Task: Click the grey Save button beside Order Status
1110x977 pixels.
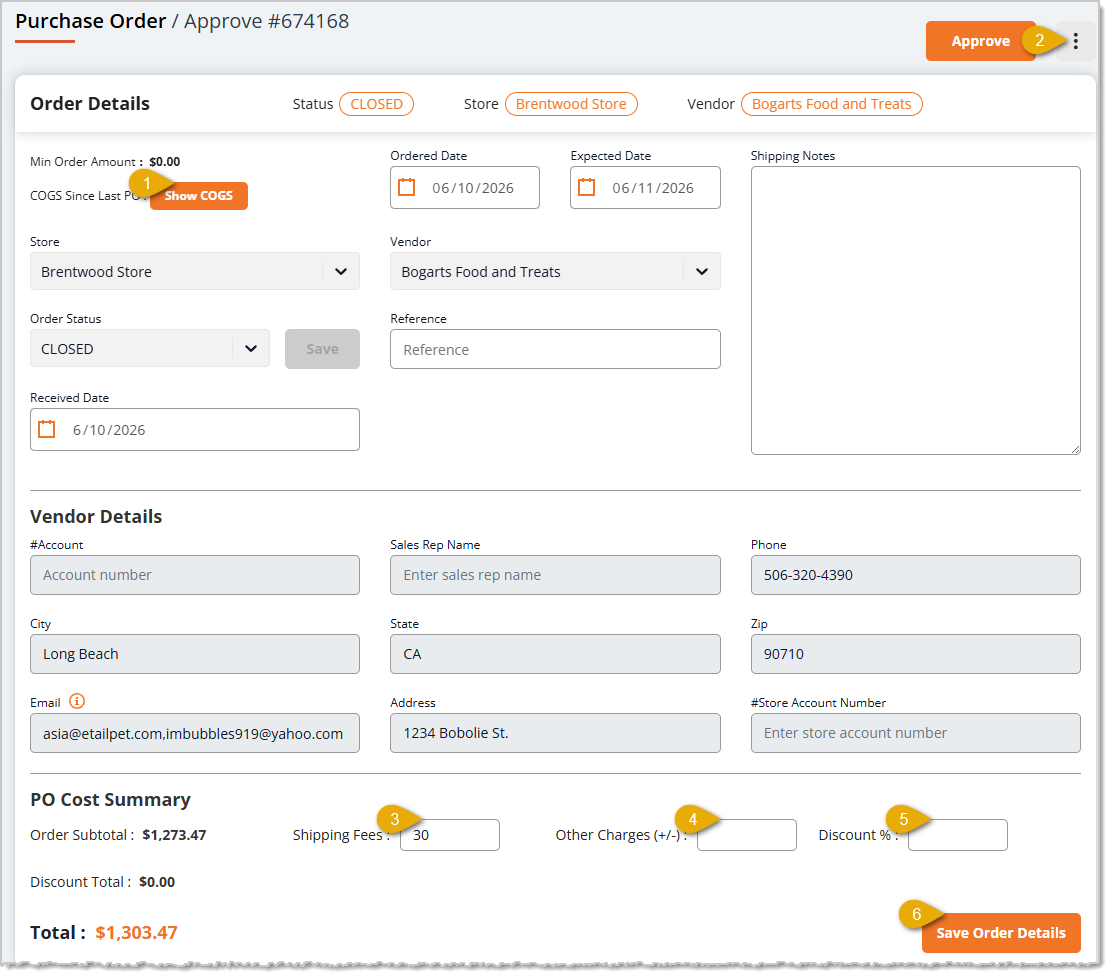Action: point(322,349)
